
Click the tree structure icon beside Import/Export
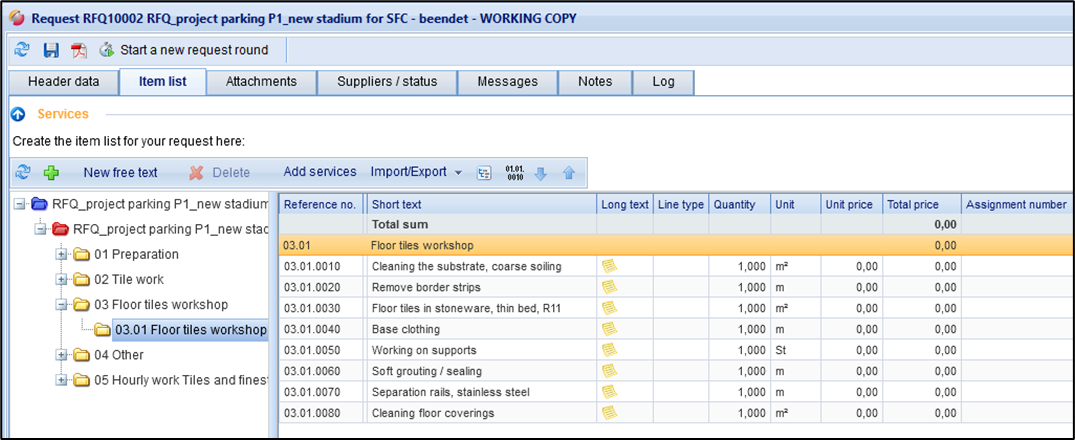(x=485, y=173)
